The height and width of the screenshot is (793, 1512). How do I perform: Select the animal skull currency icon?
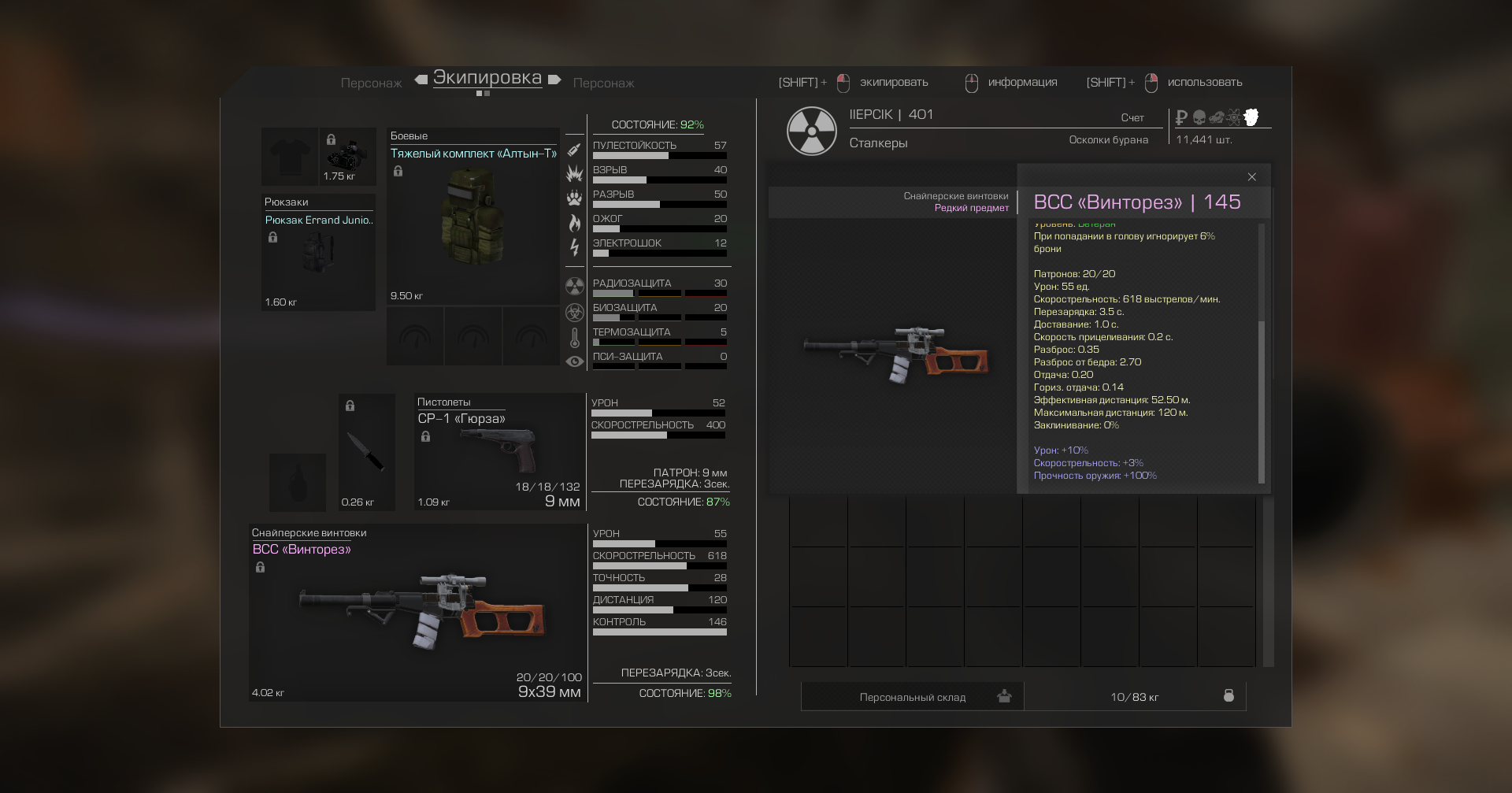point(1217,117)
